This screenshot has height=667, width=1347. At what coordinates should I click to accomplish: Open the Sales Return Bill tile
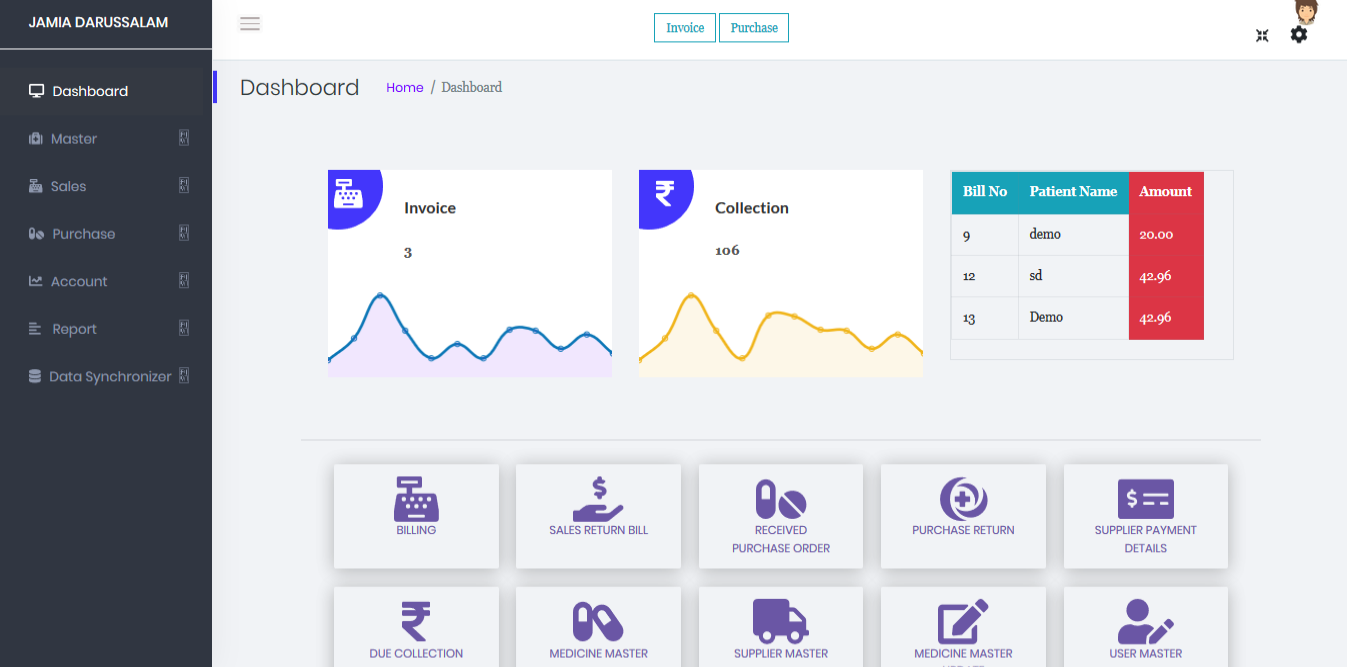[x=598, y=516]
